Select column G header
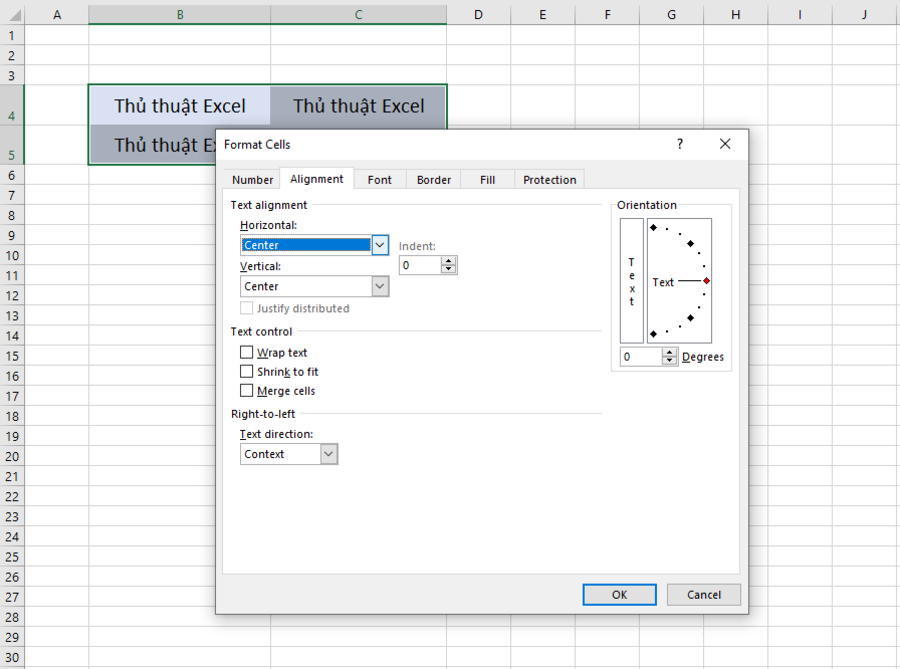Image resolution: width=900 pixels, height=669 pixels. pos(672,15)
